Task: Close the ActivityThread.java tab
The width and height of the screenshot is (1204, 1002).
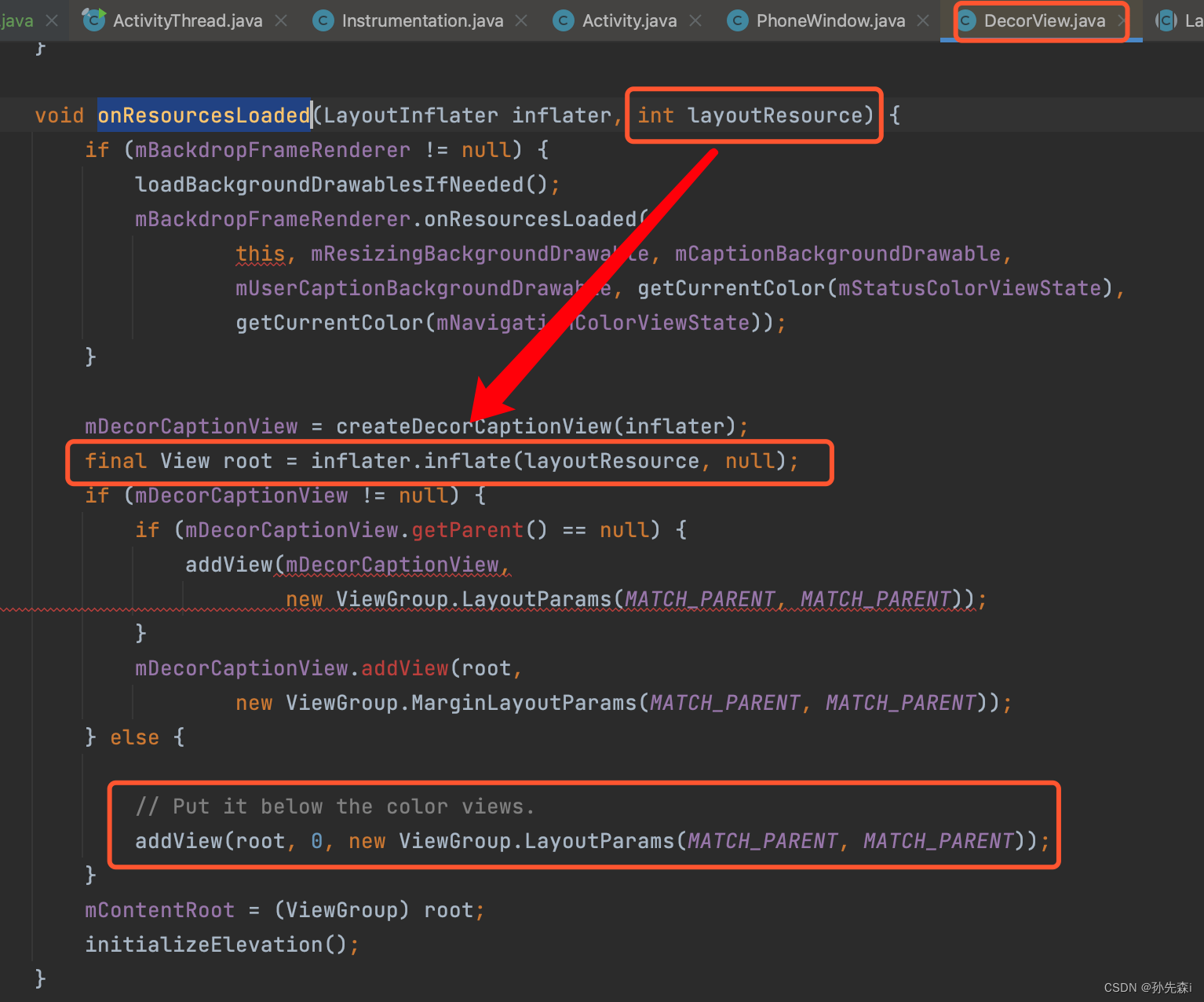Action: pos(281,20)
